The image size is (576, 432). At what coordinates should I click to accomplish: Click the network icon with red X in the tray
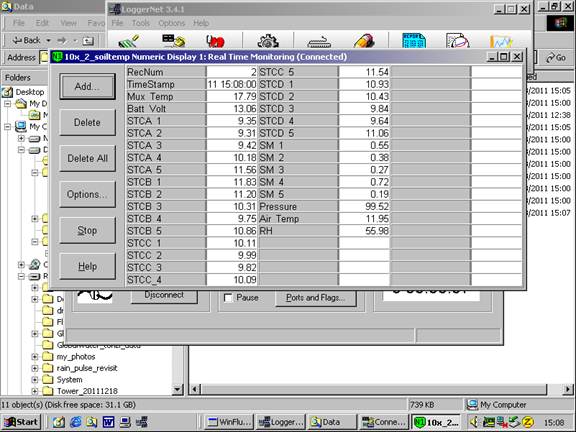click(x=501, y=422)
